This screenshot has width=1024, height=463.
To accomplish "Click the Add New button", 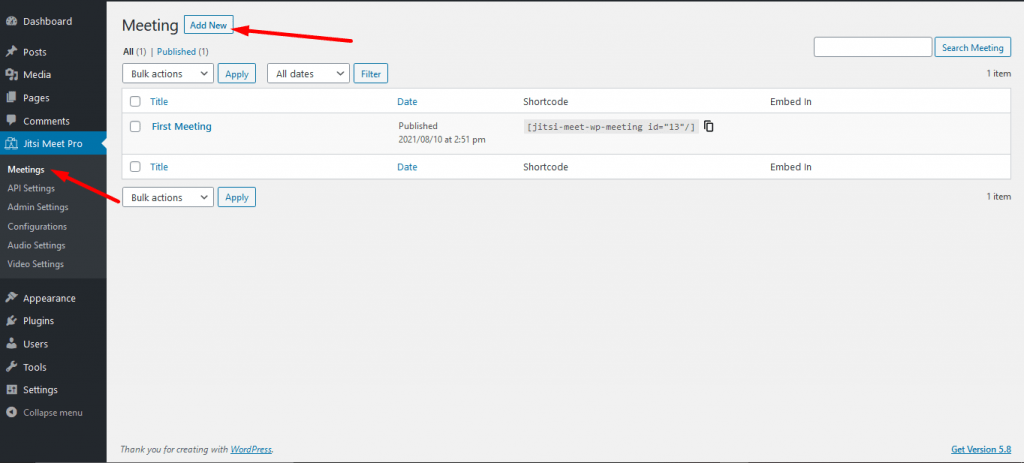I will click(208, 25).
